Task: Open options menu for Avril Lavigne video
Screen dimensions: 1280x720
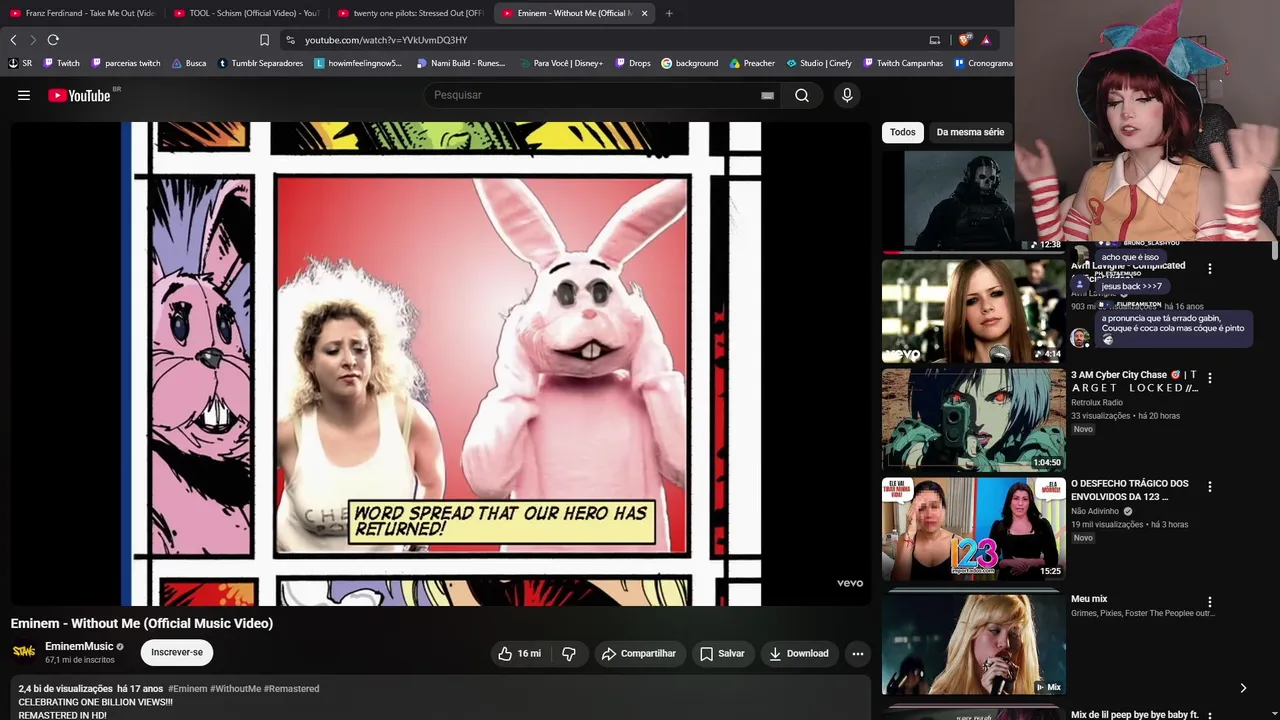Action: pyautogui.click(x=1210, y=269)
